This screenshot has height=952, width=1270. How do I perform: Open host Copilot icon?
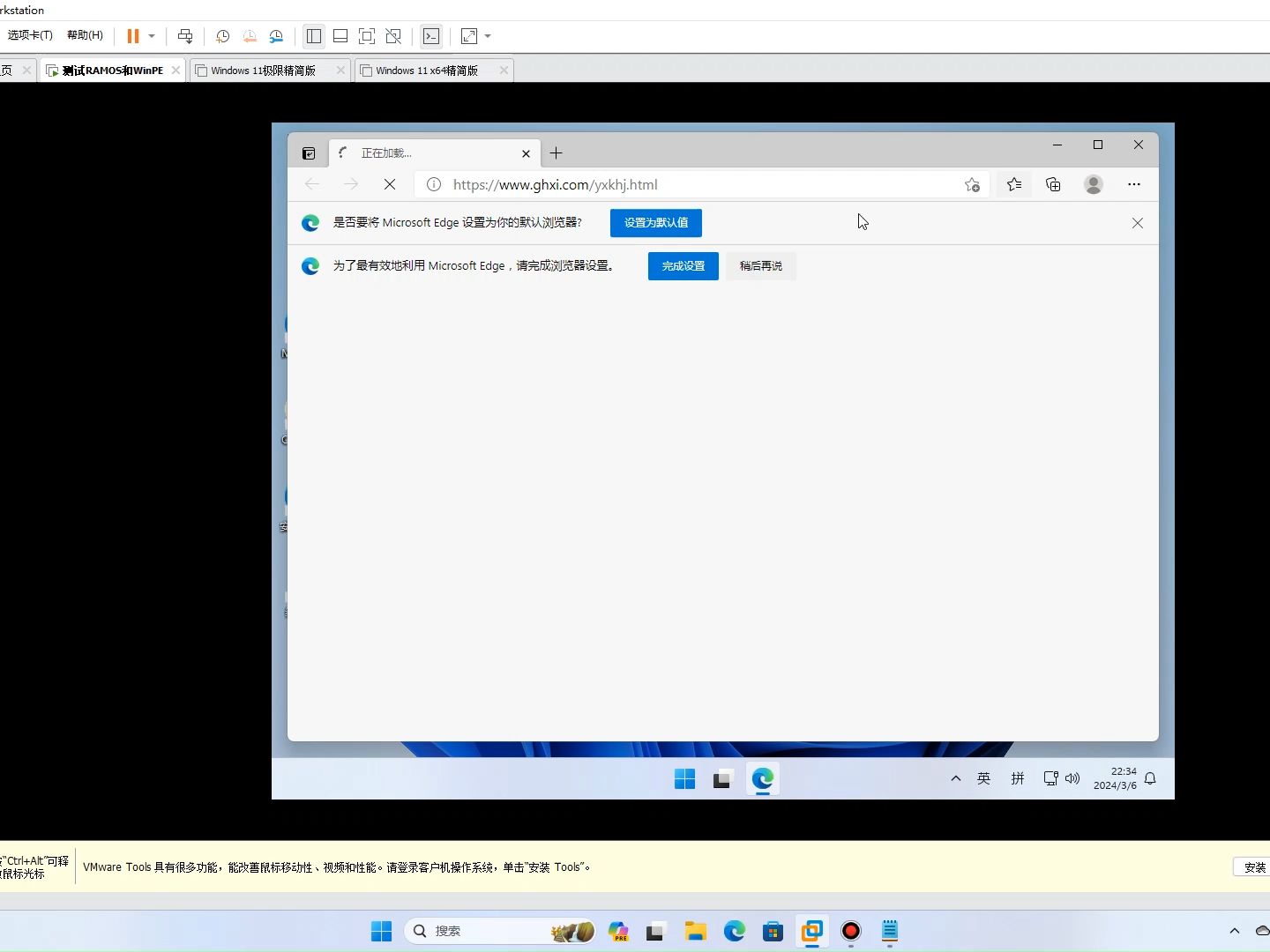tap(618, 931)
